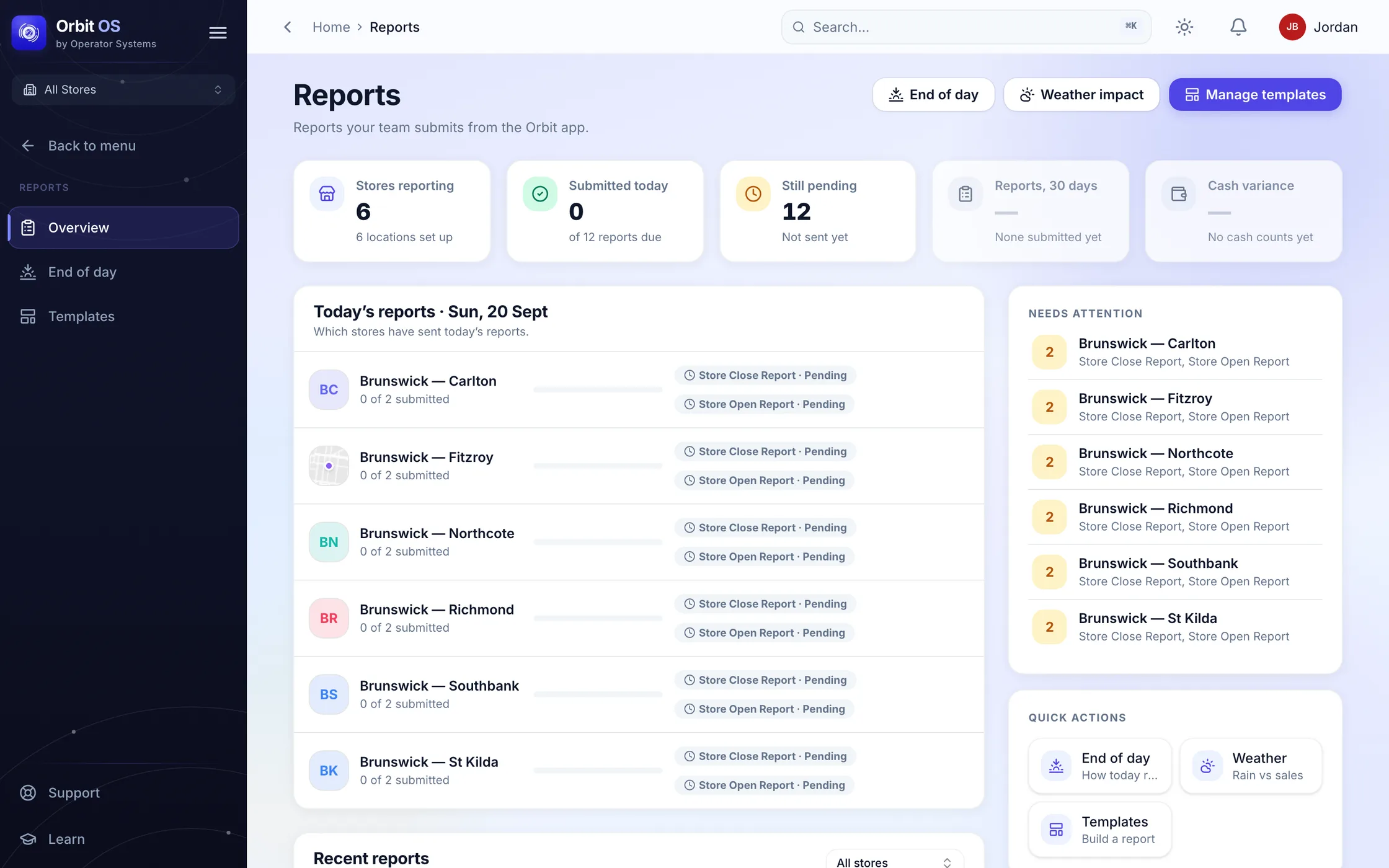Click the End of day header button
This screenshot has width=1389, height=868.
point(933,94)
